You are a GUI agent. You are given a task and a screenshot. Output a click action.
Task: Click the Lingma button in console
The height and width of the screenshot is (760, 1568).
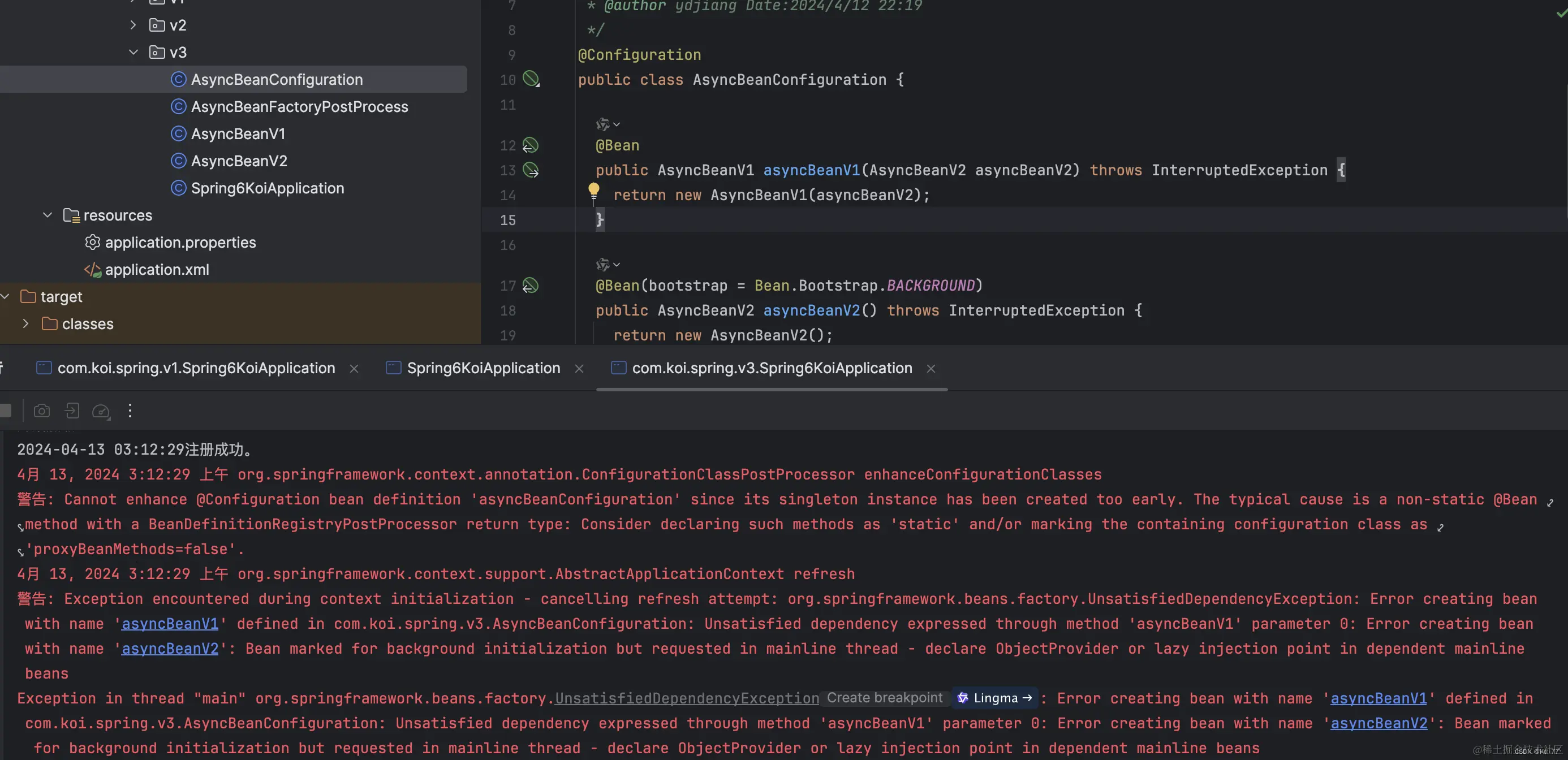pos(995,698)
